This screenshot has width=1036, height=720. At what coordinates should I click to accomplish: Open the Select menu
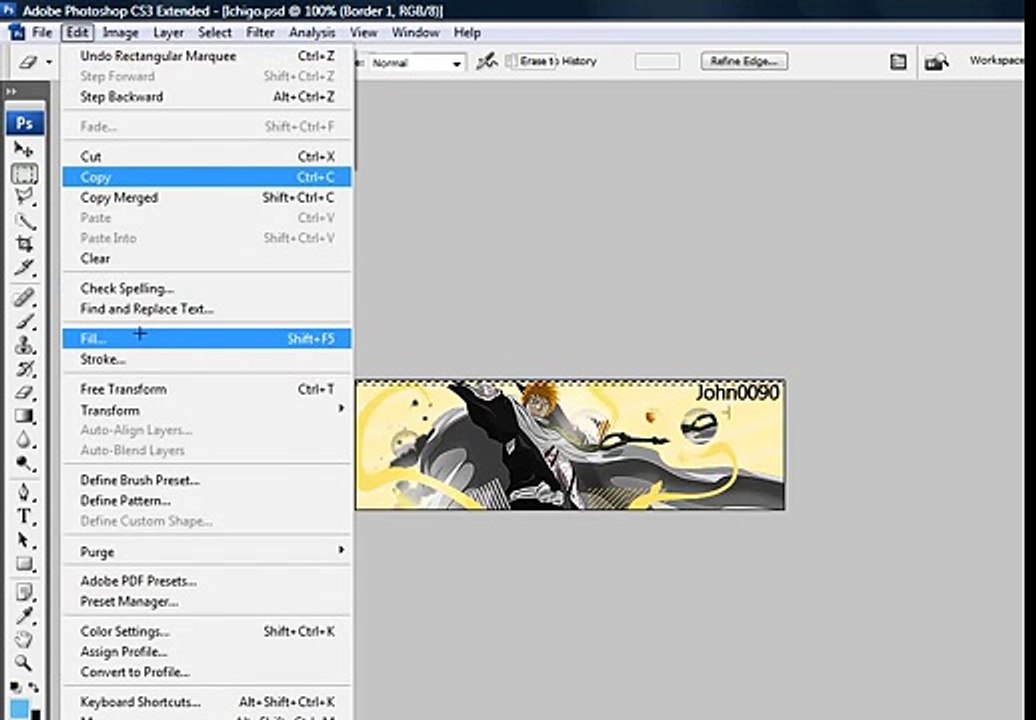215,32
